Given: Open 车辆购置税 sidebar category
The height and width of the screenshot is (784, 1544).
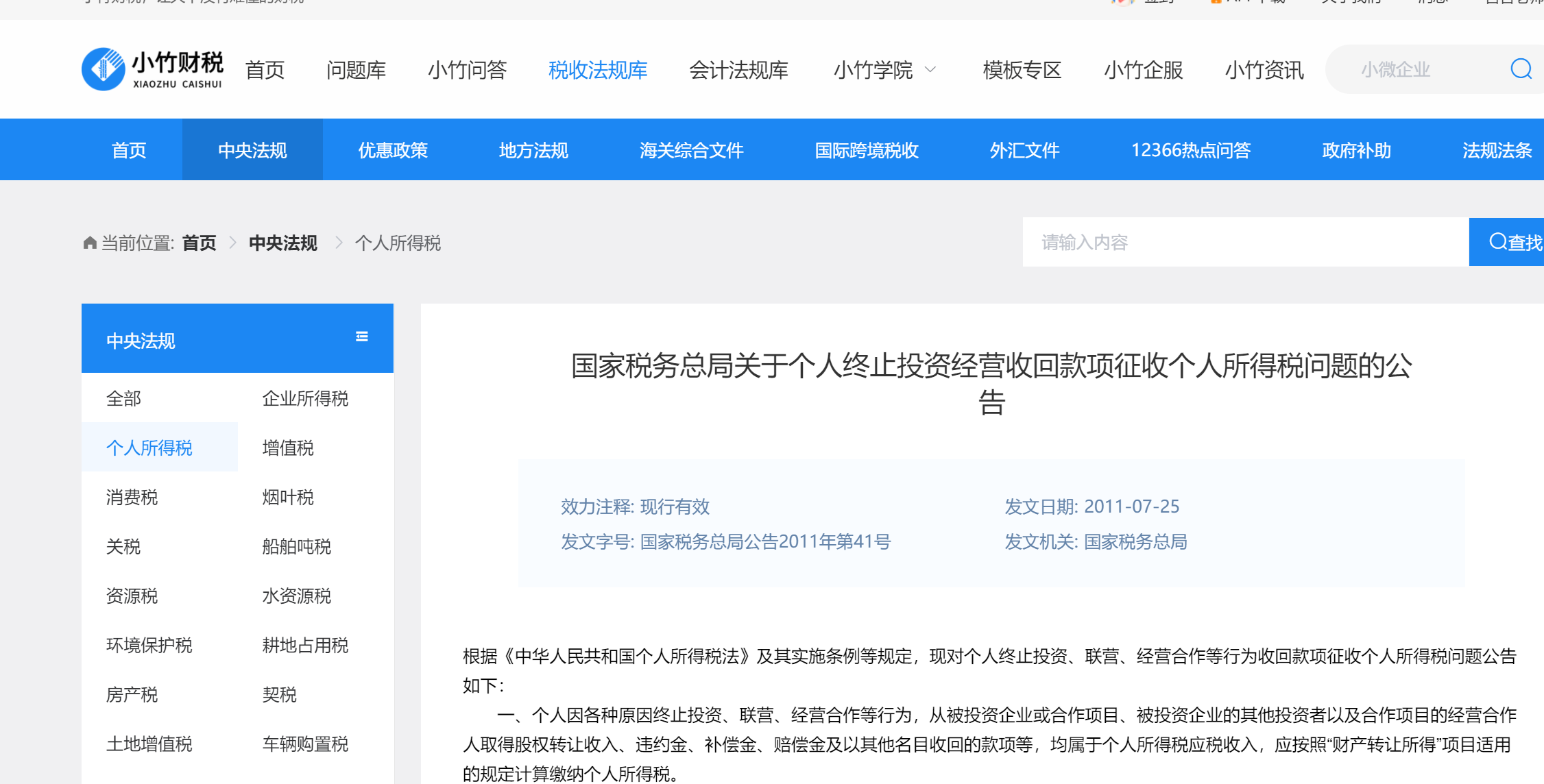Looking at the screenshot, I should click(x=305, y=744).
